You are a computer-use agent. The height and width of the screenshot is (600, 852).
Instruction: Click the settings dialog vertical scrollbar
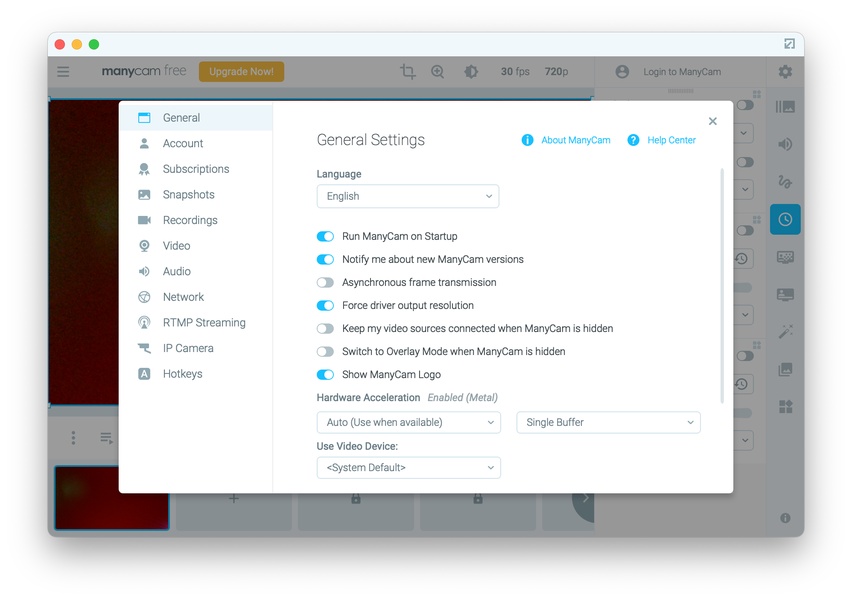coord(722,286)
